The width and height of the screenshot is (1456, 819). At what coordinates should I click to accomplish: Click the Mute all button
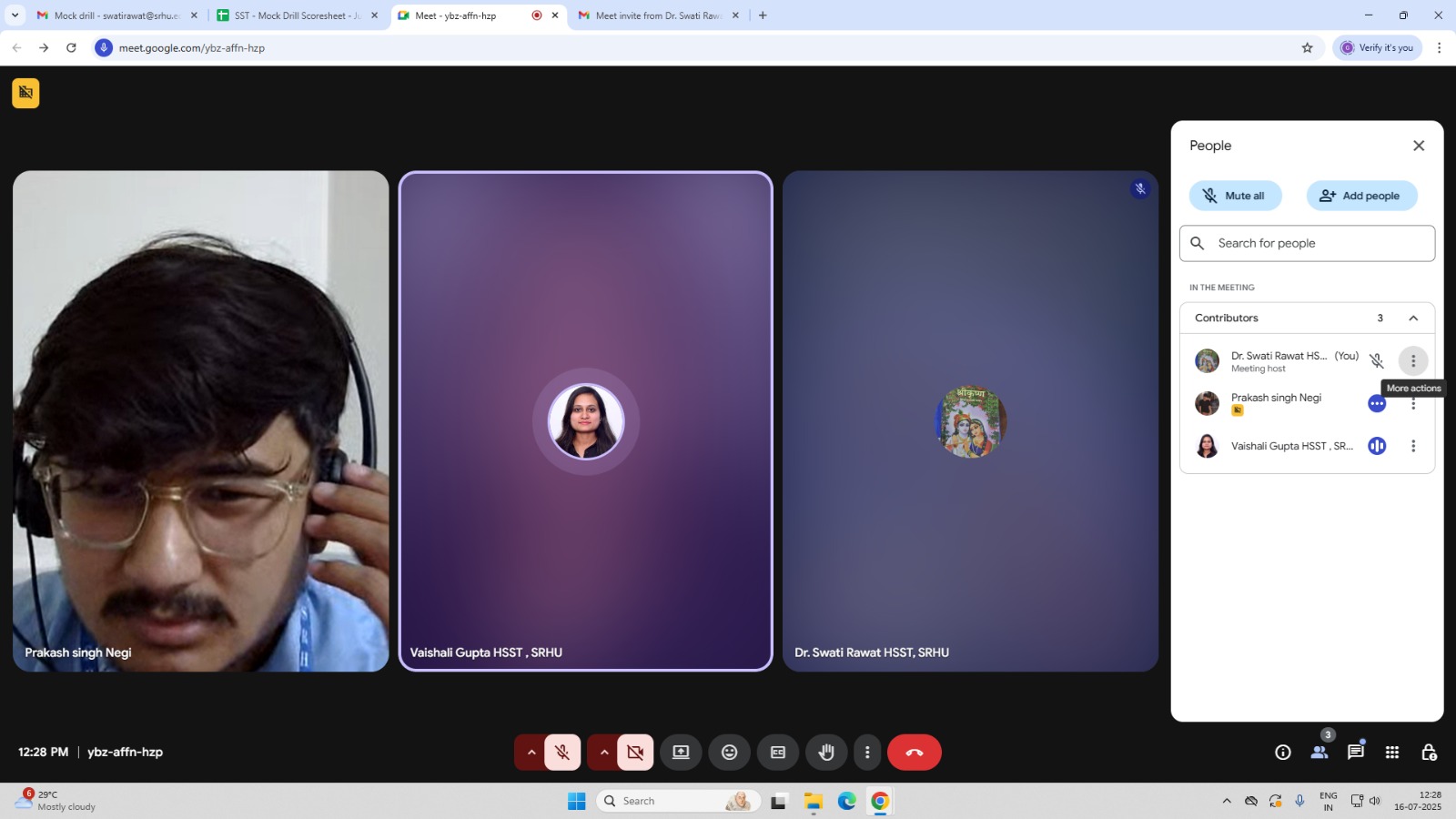pos(1235,196)
